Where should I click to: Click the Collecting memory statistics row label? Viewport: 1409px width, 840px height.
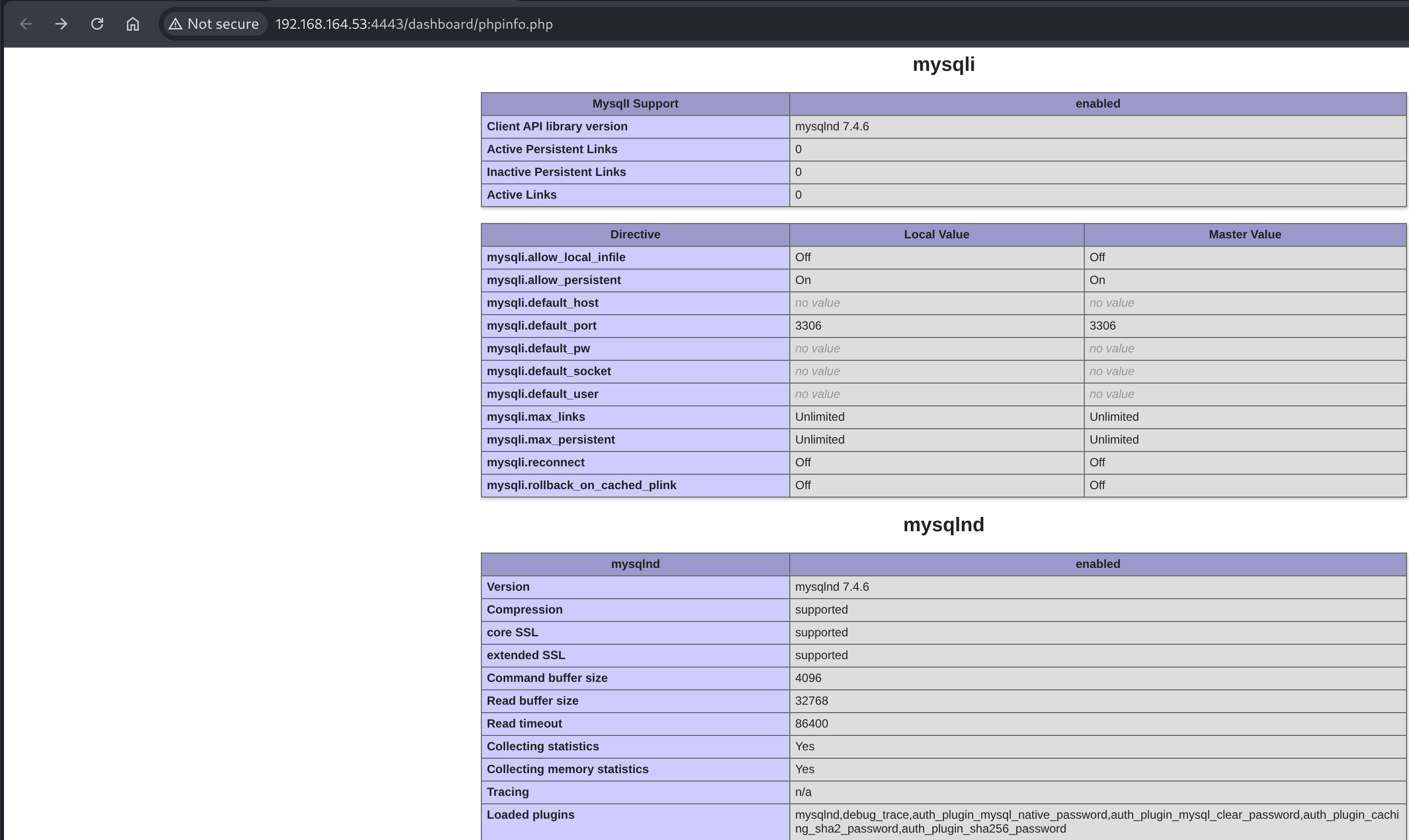pyautogui.click(x=567, y=769)
